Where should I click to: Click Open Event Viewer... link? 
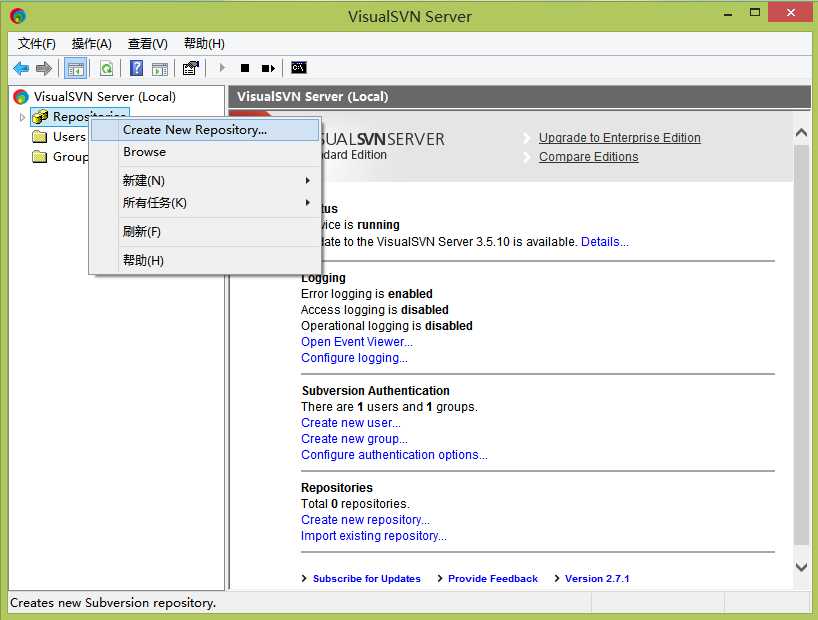[x=357, y=342]
